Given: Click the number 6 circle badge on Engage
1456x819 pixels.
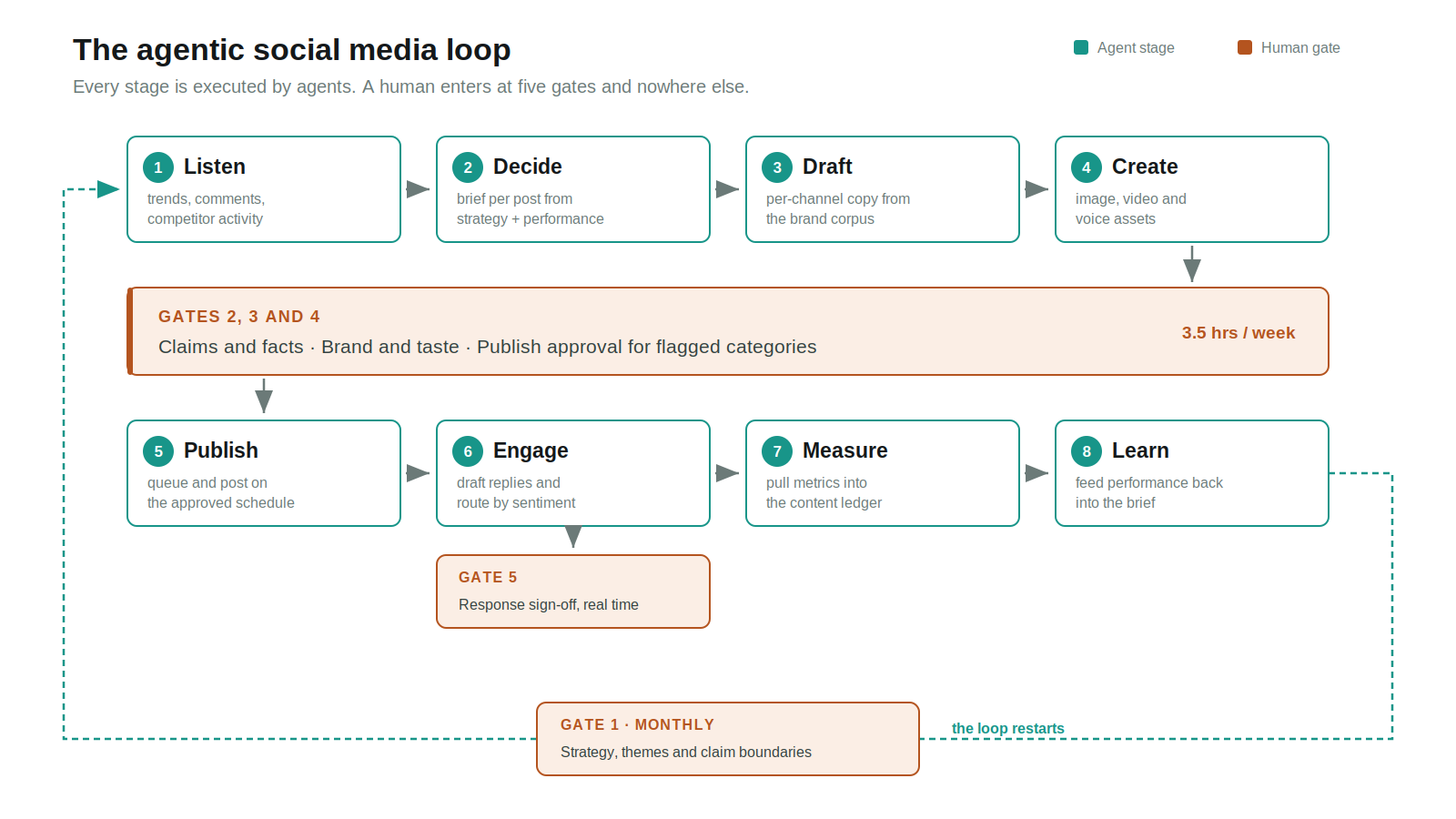Looking at the screenshot, I should (468, 451).
